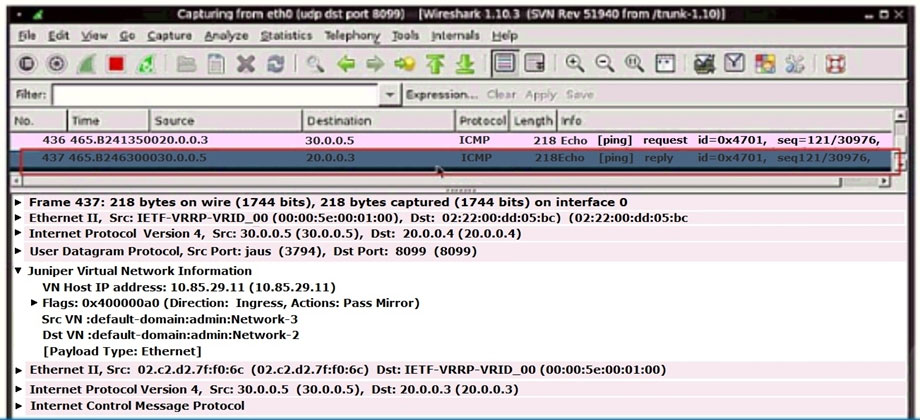The width and height of the screenshot is (920, 420).
Task: Toggle auto scroll in live capture
Action: pyautogui.click(x=535, y=63)
